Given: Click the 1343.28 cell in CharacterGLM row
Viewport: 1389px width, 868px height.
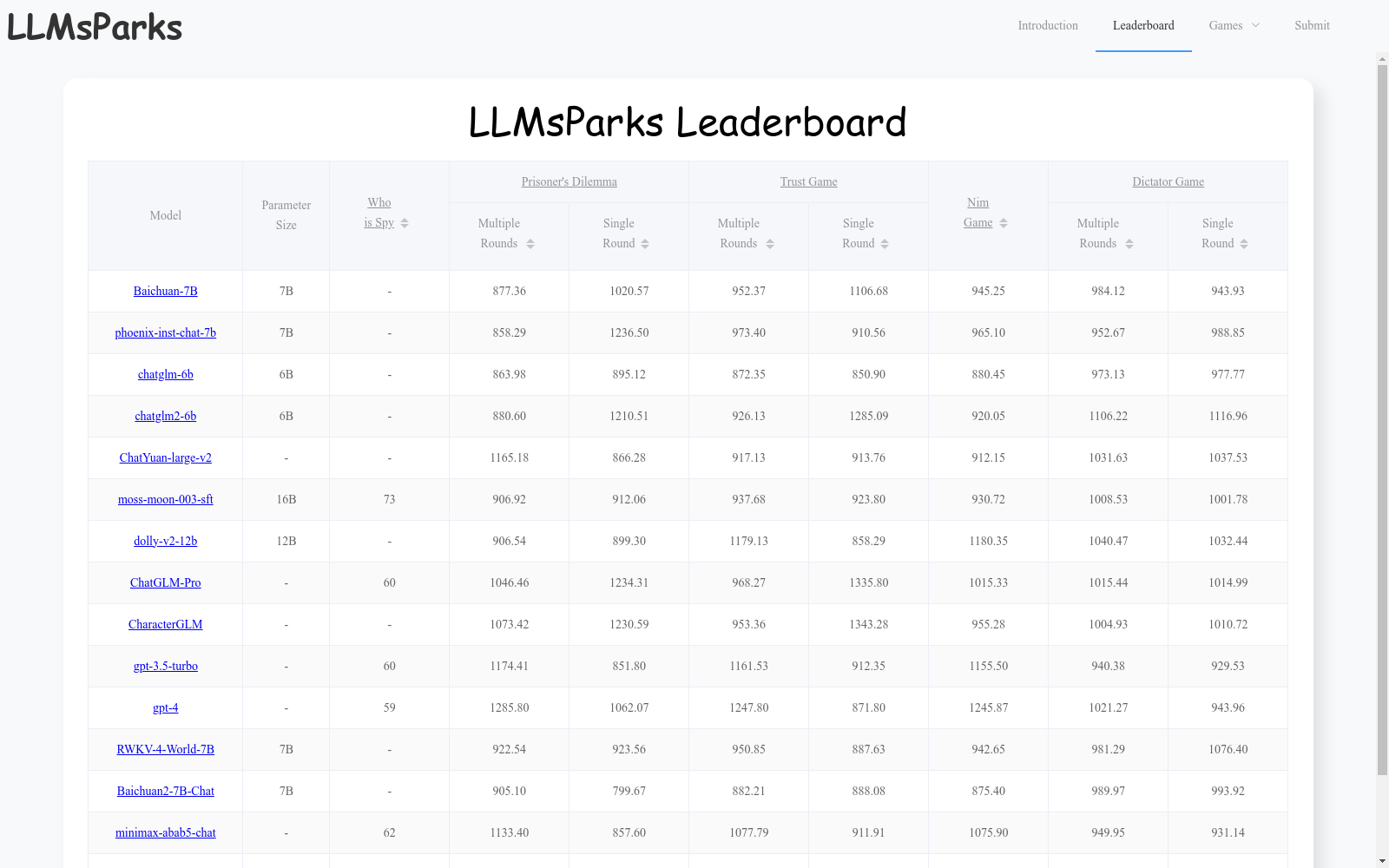Looking at the screenshot, I should [x=869, y=624].
